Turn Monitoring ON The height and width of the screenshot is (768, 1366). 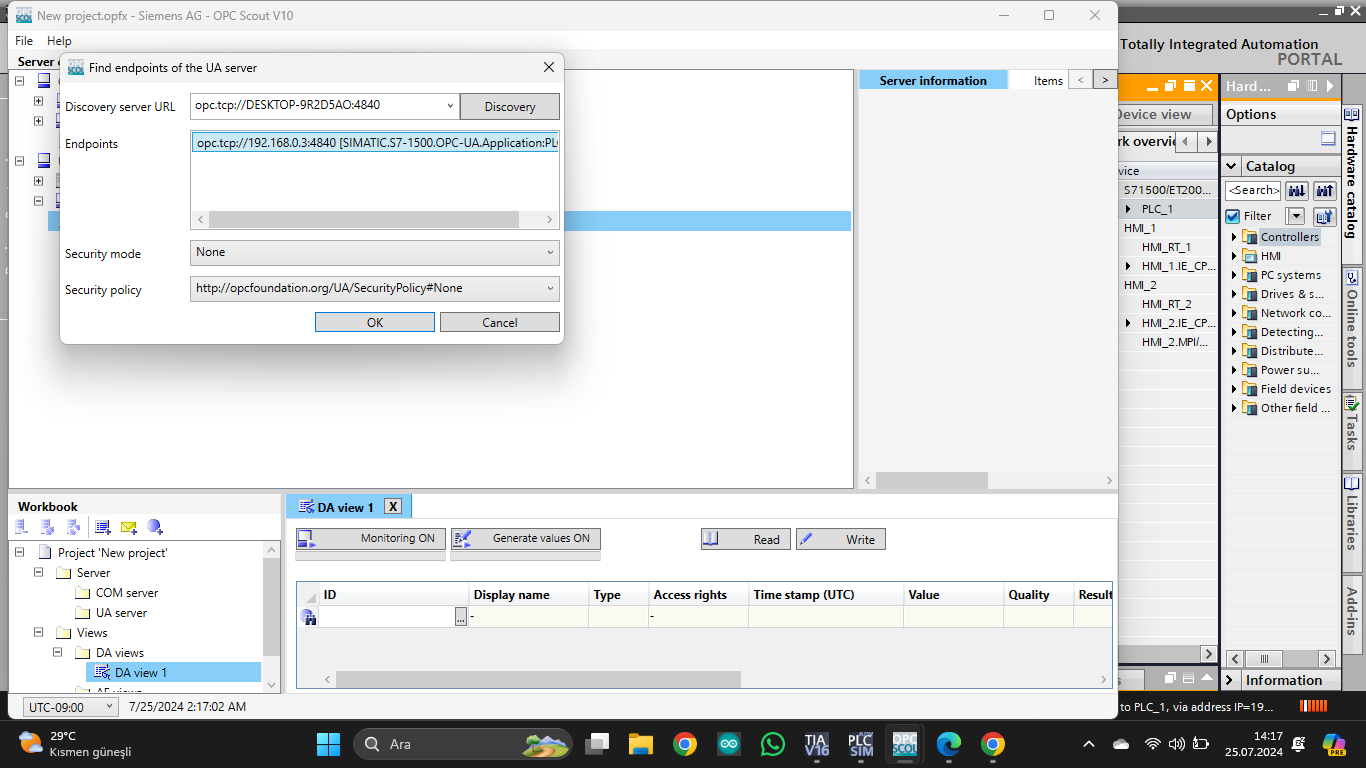click(x=371, y=539)
